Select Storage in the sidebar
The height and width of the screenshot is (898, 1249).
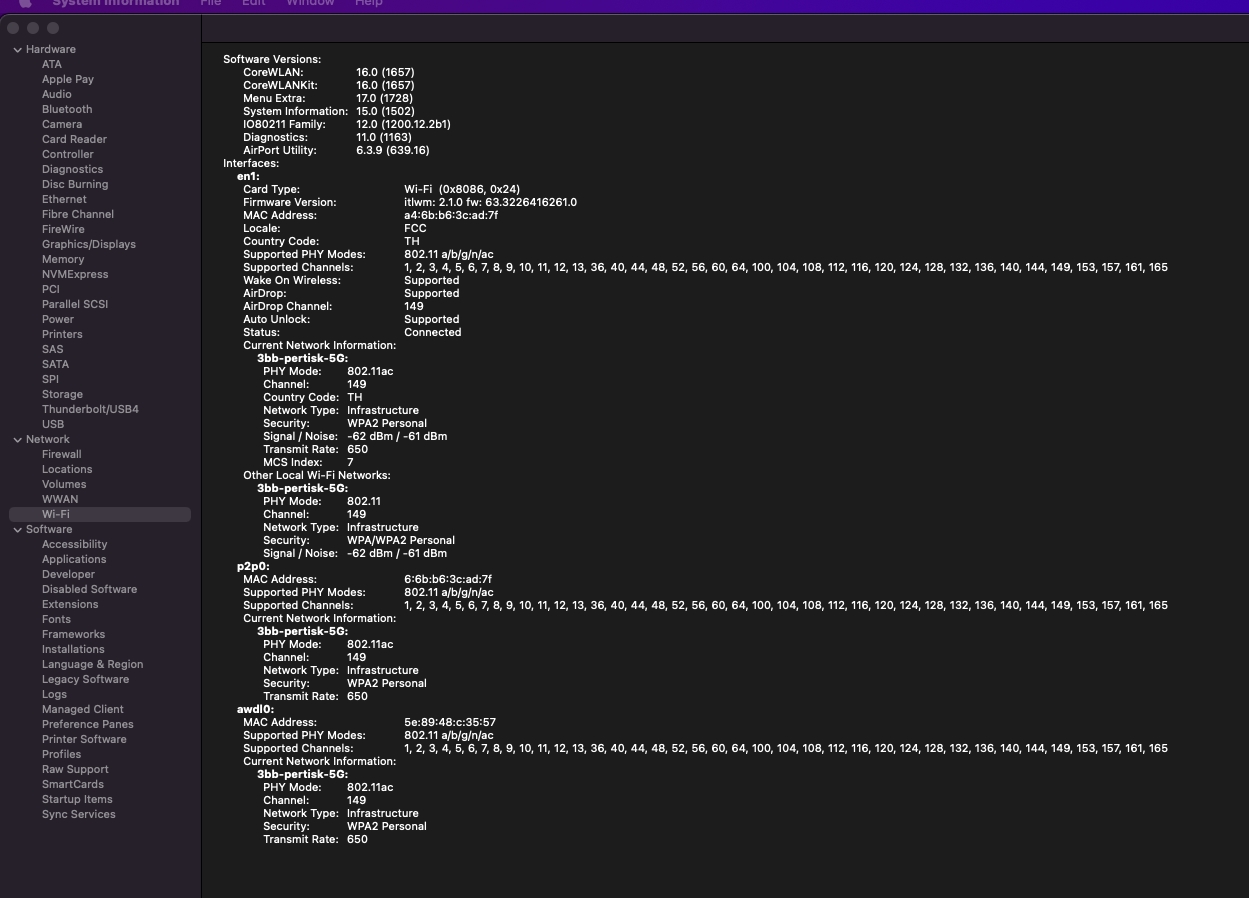[62, 394]
